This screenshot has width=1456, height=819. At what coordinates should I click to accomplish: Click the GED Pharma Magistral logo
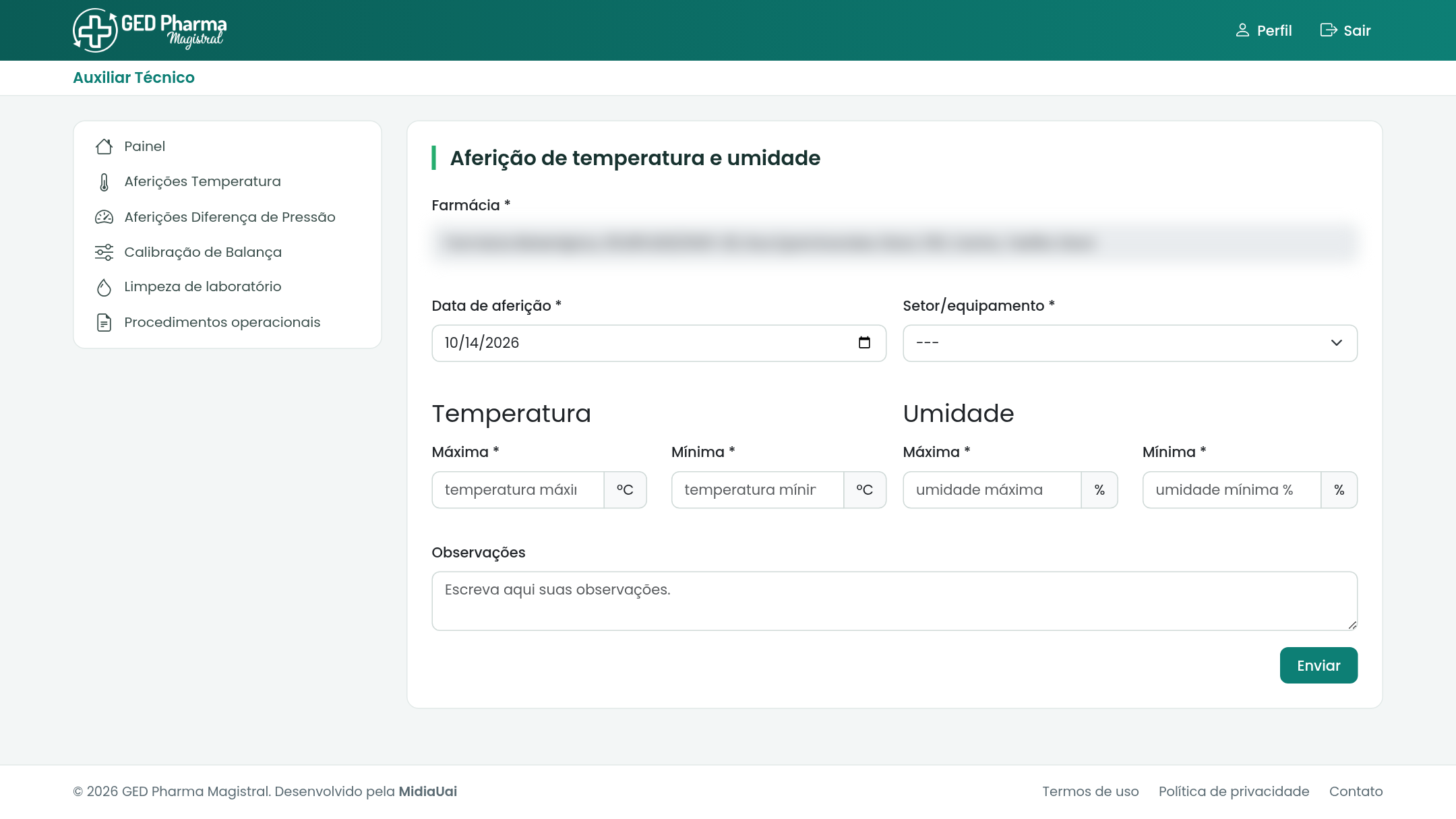tap(150, 30)
